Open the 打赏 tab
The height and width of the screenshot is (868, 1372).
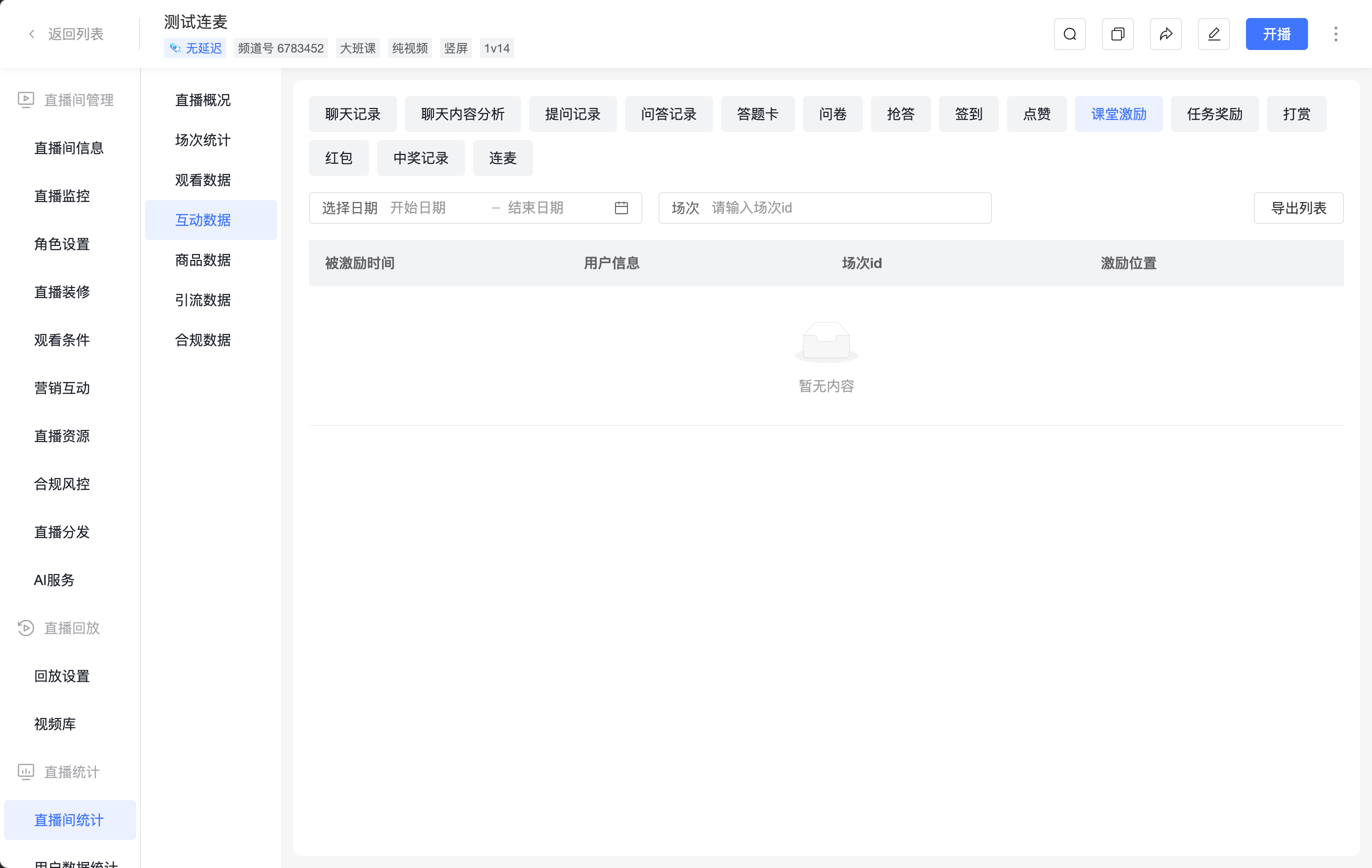click(1296, 114)
